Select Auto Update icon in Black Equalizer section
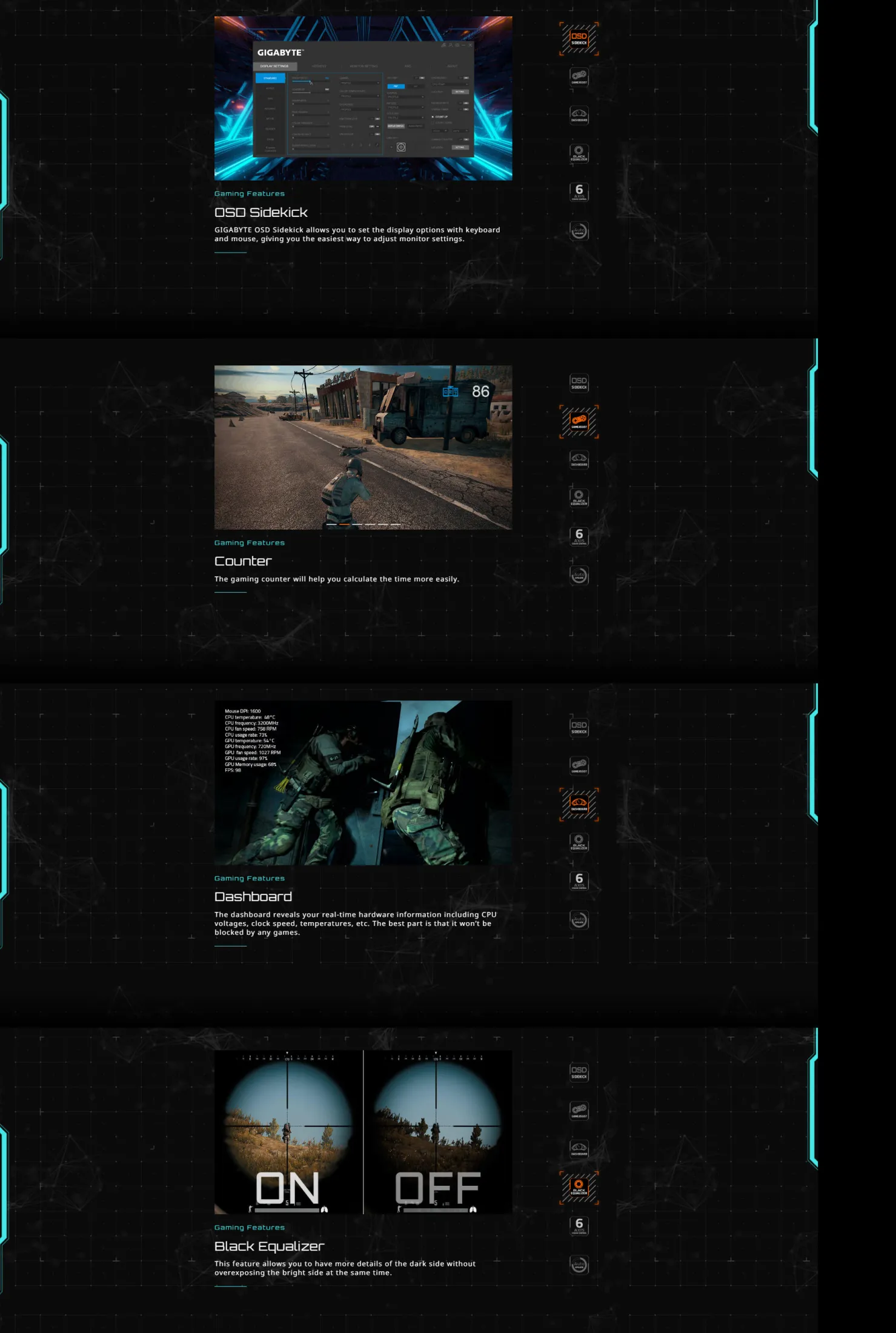 579,1265
